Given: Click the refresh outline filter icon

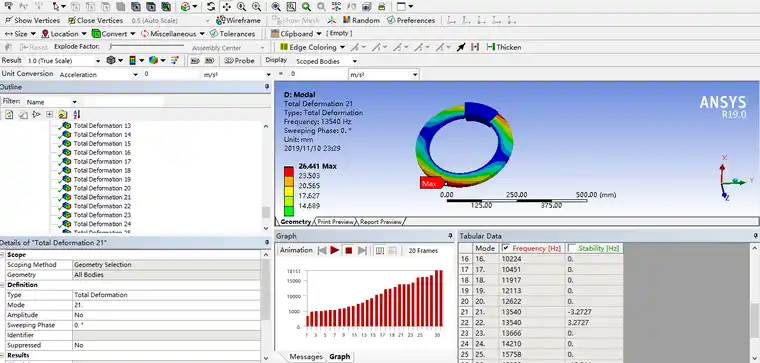Looking at the screenshot, I should coord(9,115).
